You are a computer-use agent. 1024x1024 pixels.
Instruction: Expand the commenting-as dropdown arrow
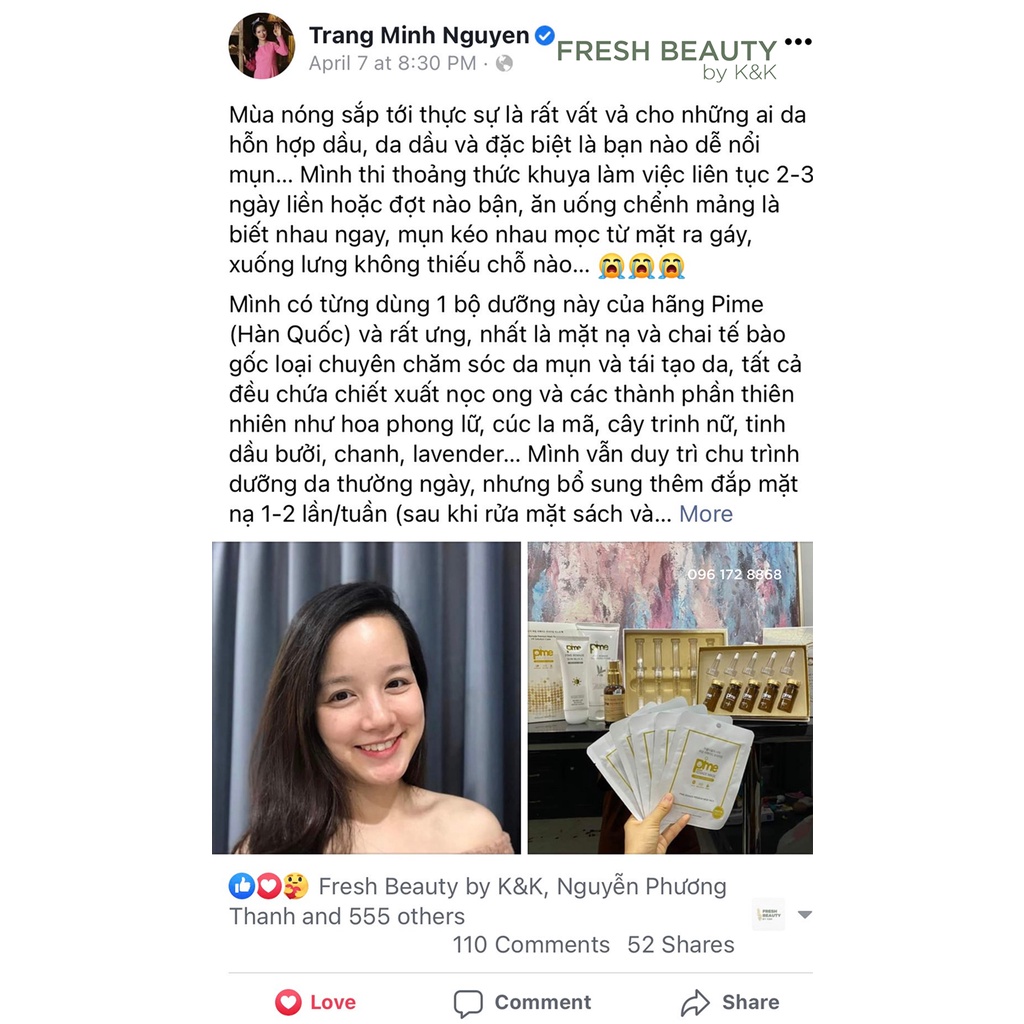[x=805, y=914]
